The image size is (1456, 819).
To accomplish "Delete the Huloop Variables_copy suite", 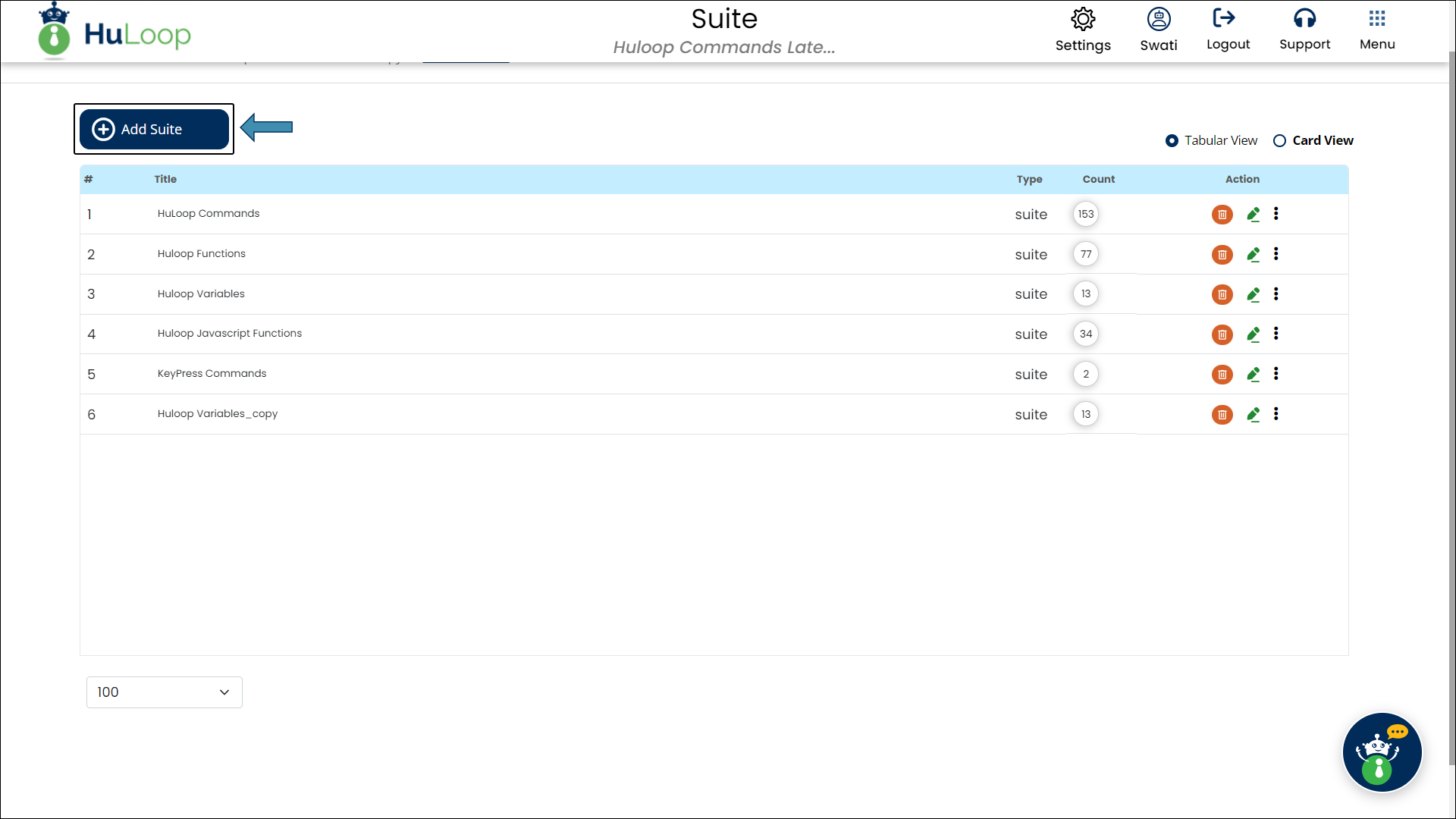I will (1222, 415).
